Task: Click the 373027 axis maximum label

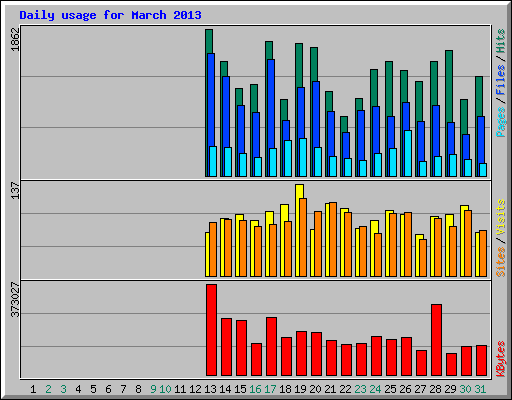Action: 15,300
